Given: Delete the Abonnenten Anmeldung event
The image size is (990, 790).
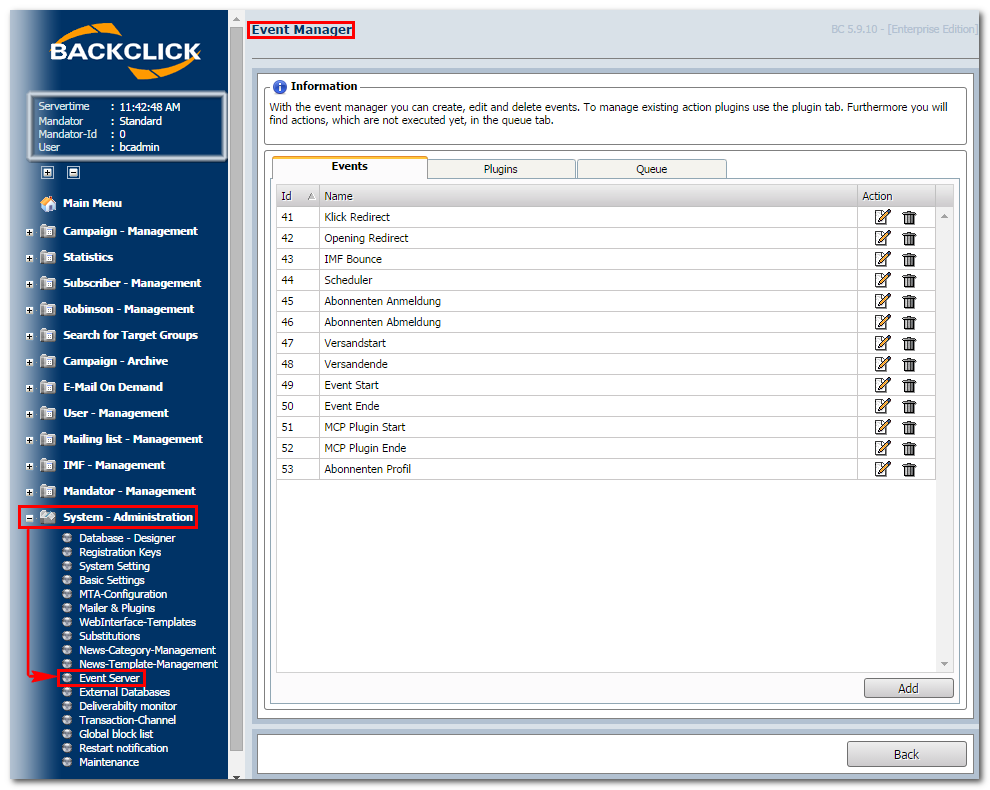Looking at the screenshot, I should coord(909,302).
